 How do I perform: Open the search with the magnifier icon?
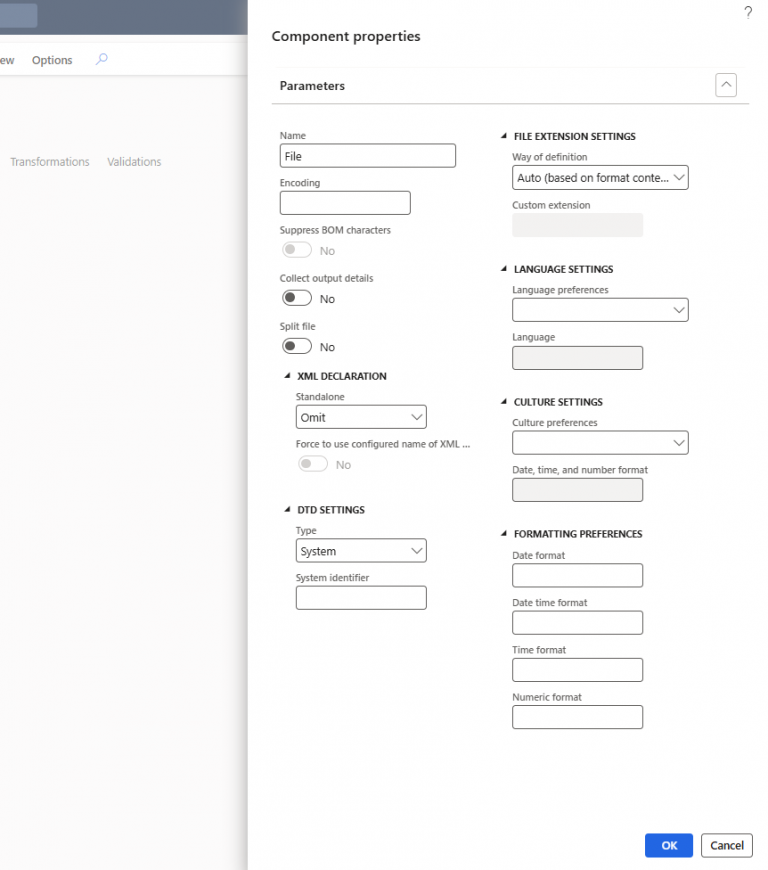(x=100, y=59)
